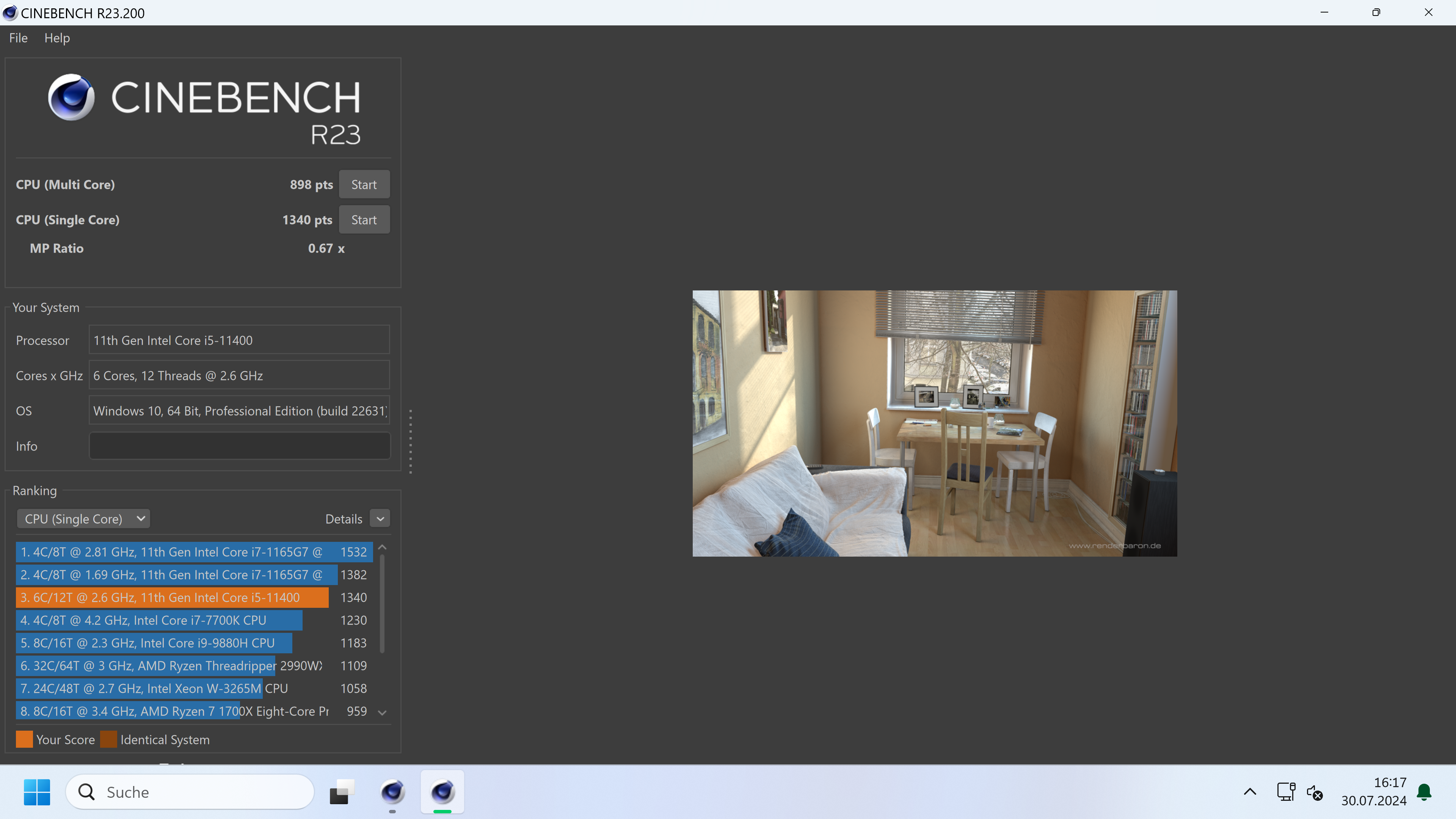Click the Cinebench logo in title bar
1456x819 pixels.
point(9,13)
